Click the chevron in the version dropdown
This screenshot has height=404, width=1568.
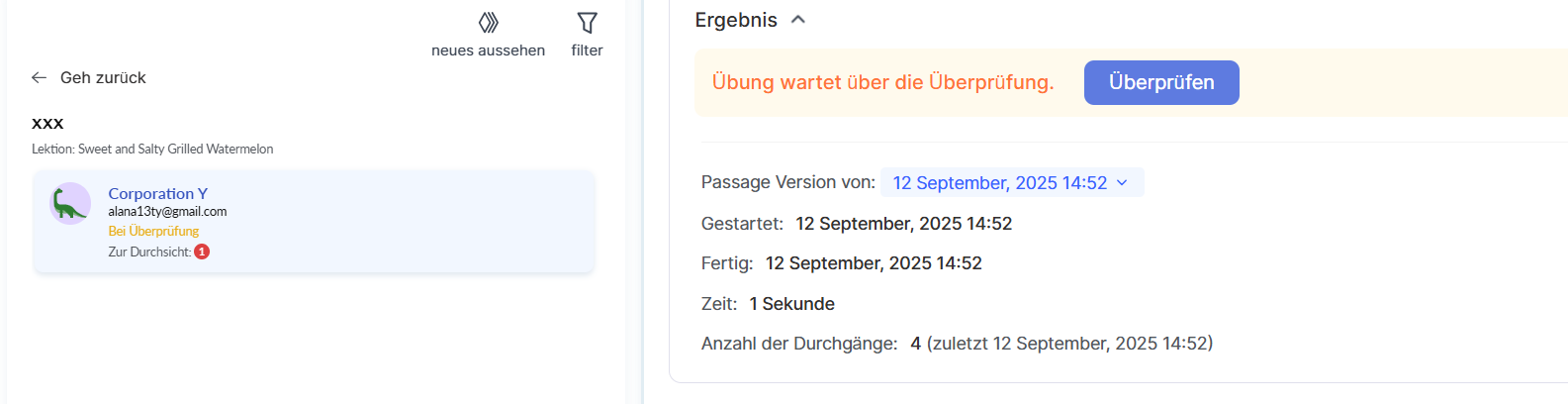click(1122, 183)
